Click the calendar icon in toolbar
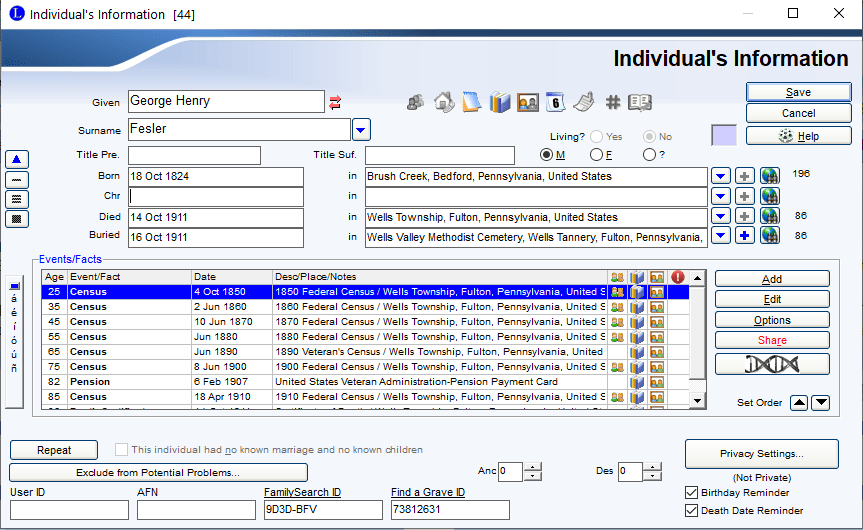This screenshot has width=863, height=530. pyautogui.click(x=556, y=102)
